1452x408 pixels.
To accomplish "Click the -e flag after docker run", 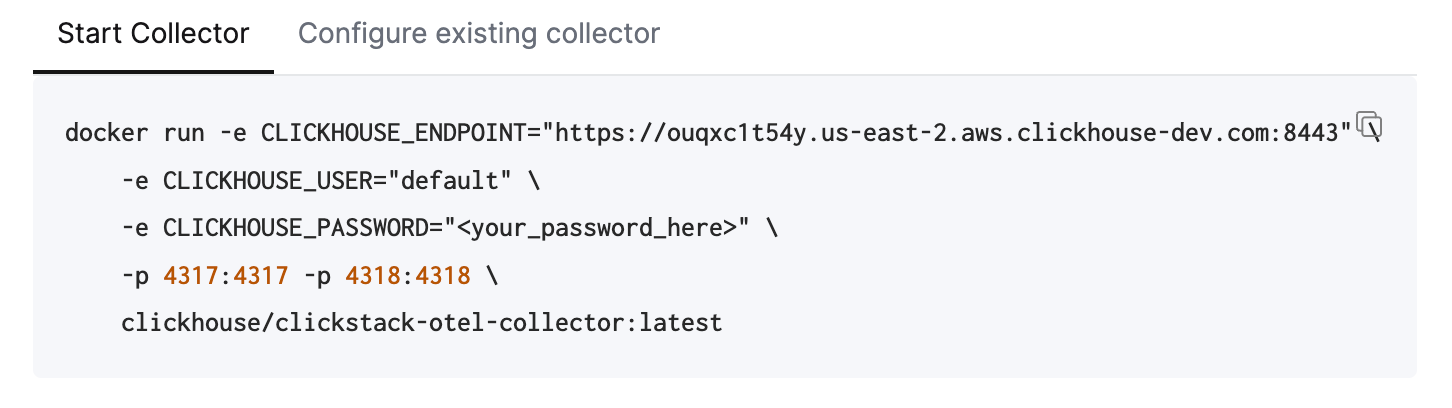I will pos(232,133).
